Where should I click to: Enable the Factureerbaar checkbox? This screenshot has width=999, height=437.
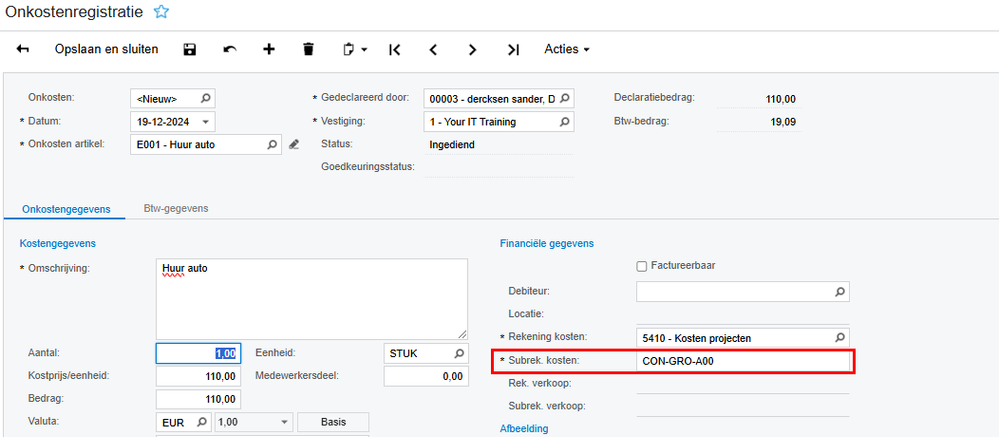tap(642, 266)
